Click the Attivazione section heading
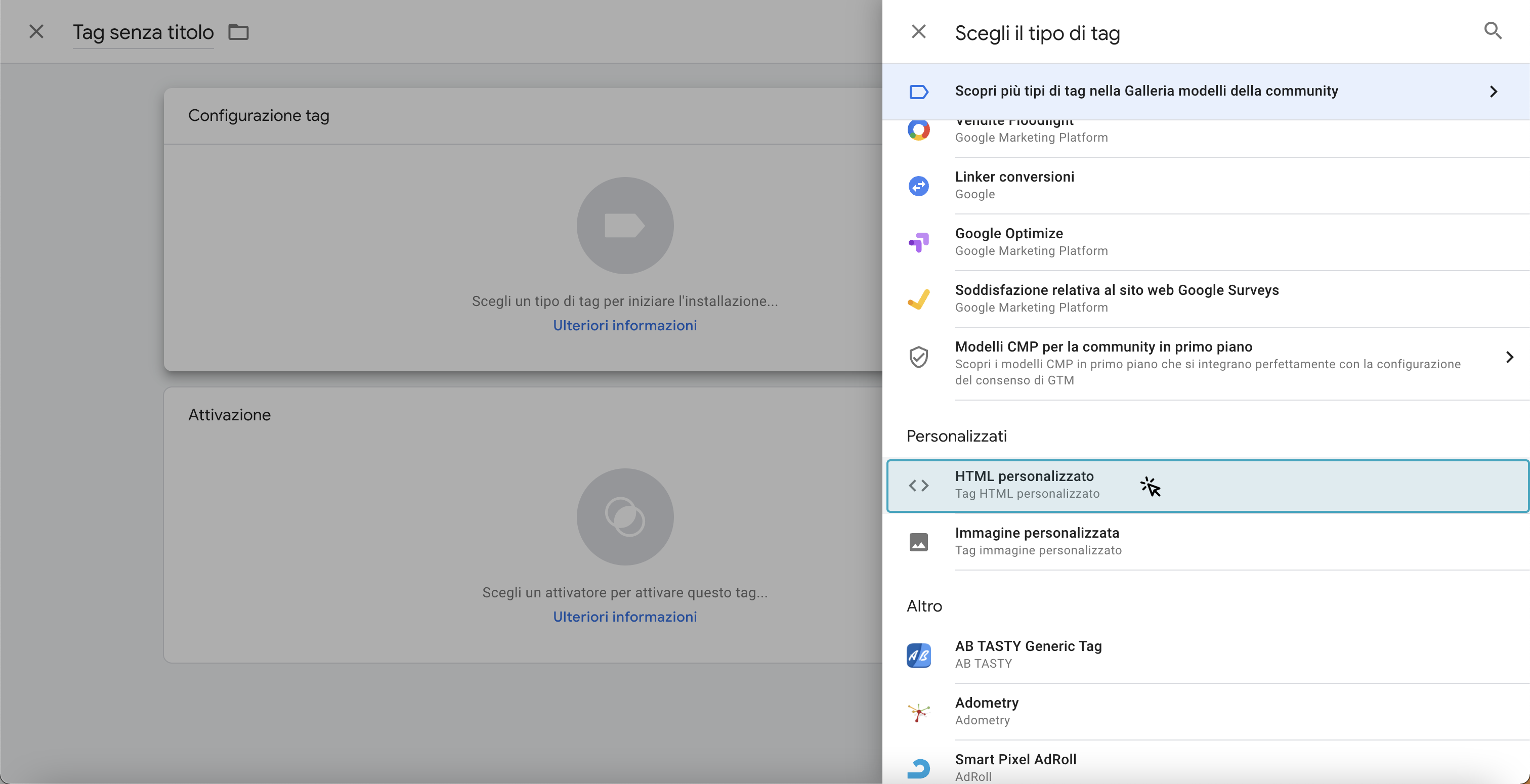Viewport: 1530px width, 784px height. point(229,415)
